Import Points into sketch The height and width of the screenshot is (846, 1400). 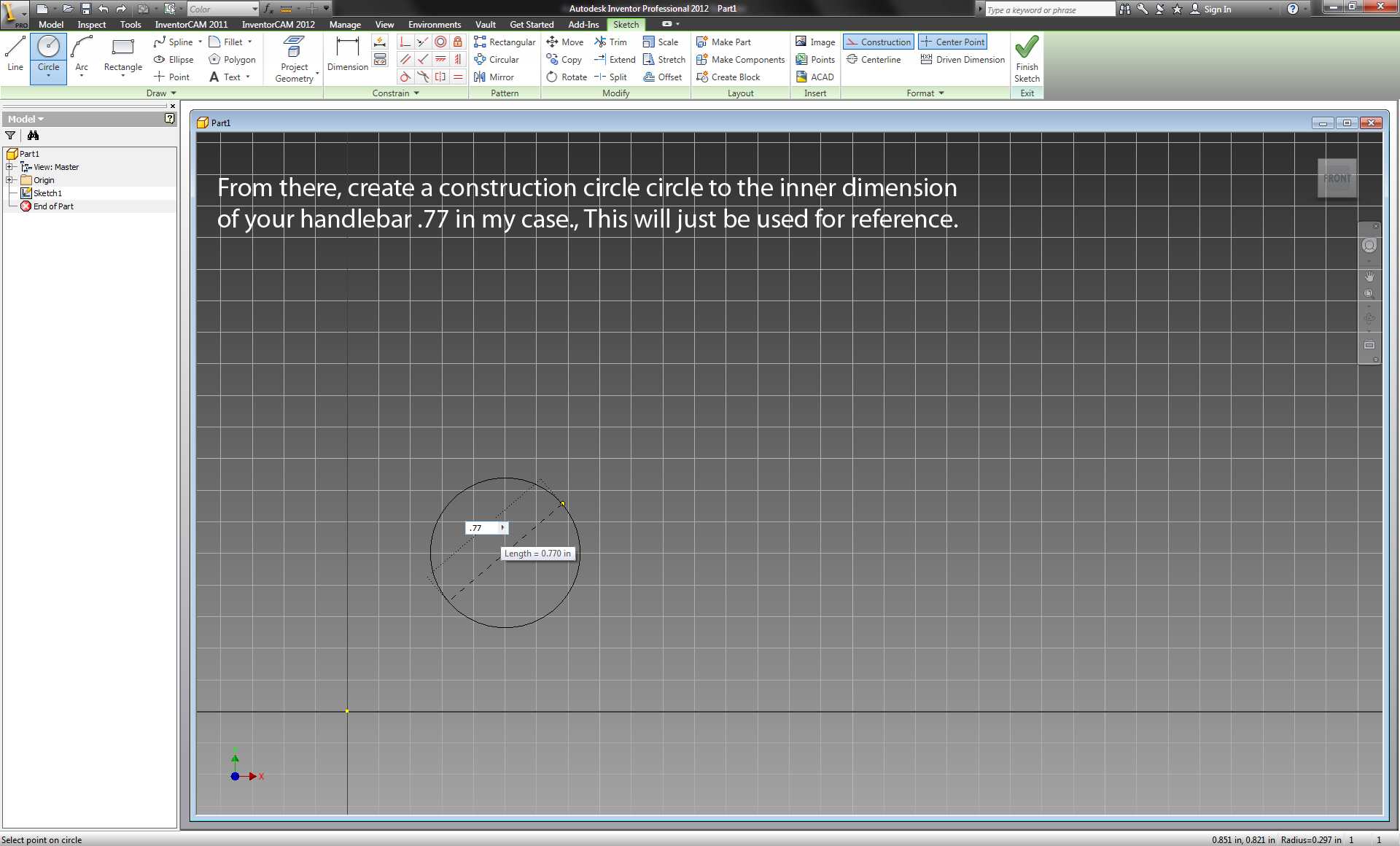coord(815,60)
